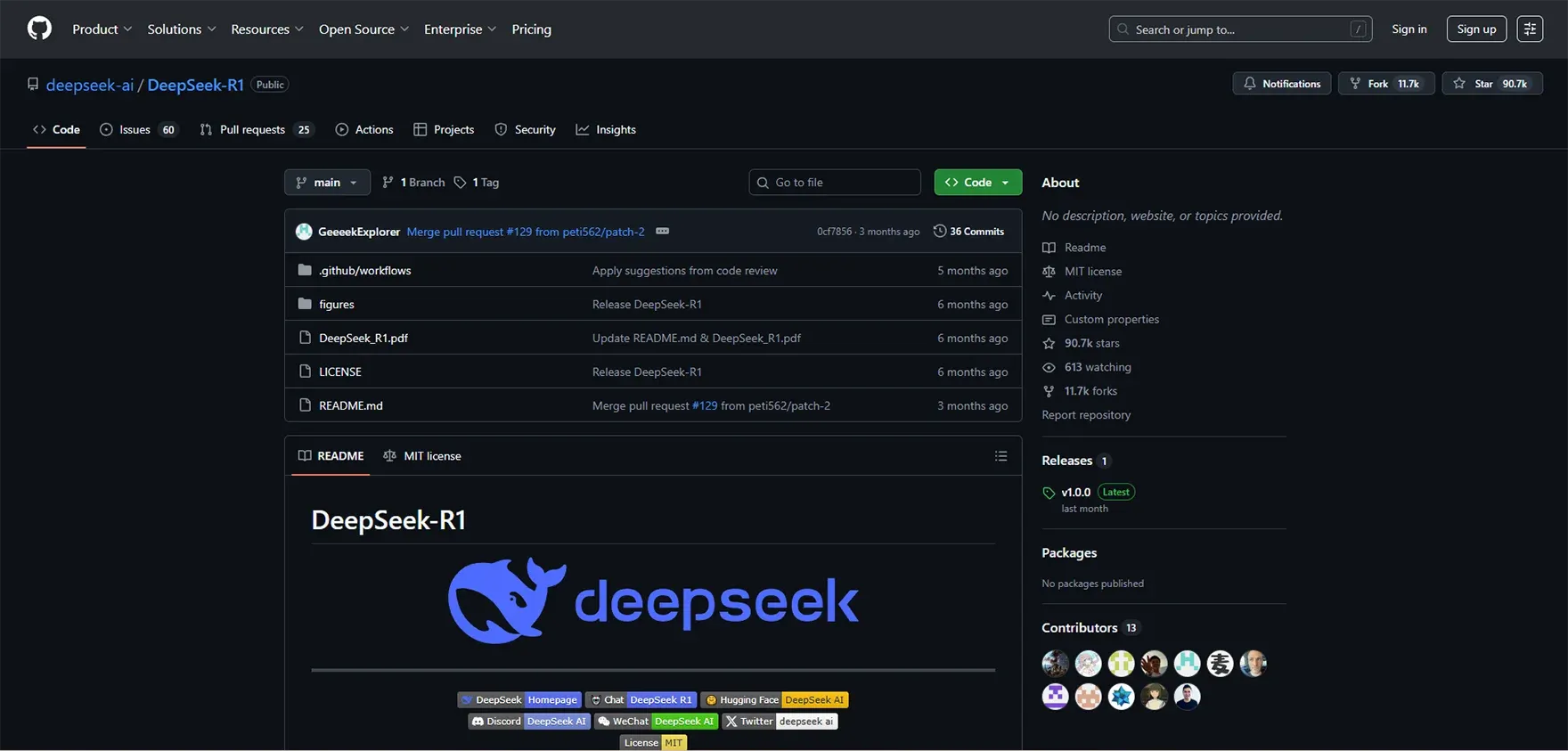Click the Hugging Face DeepSeek AI badge
1568x751 pixels.
click(774, 700)
